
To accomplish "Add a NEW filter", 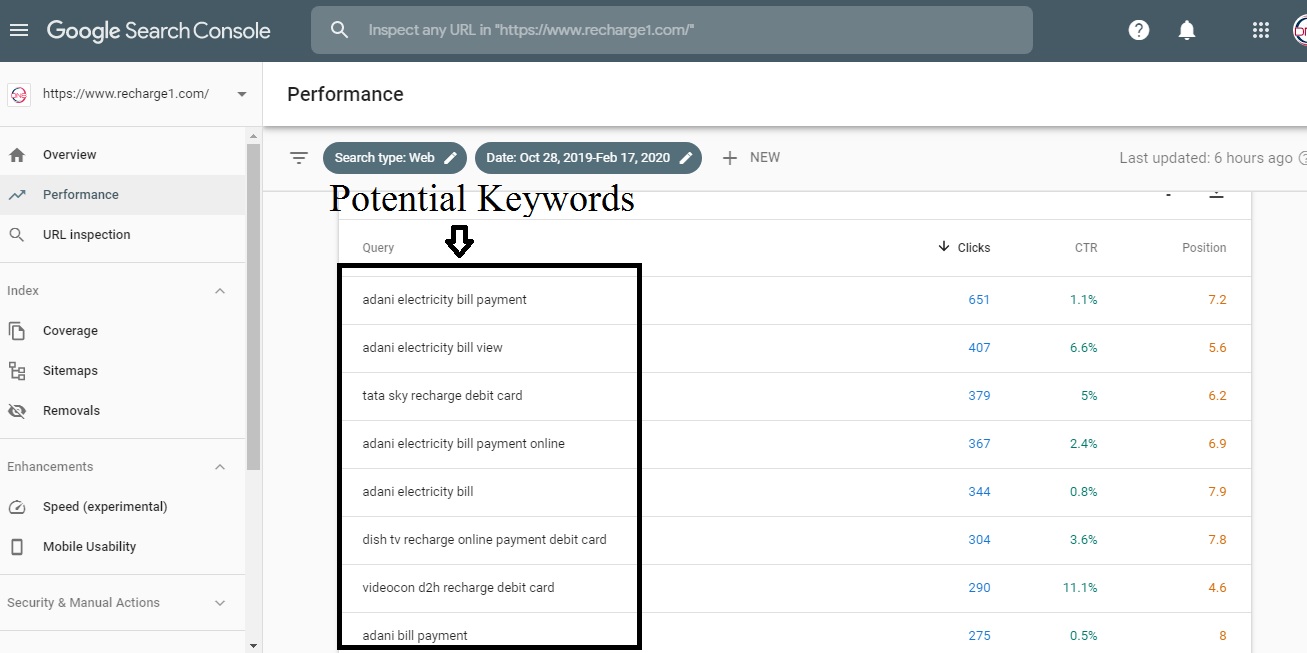I will (751, 158).
